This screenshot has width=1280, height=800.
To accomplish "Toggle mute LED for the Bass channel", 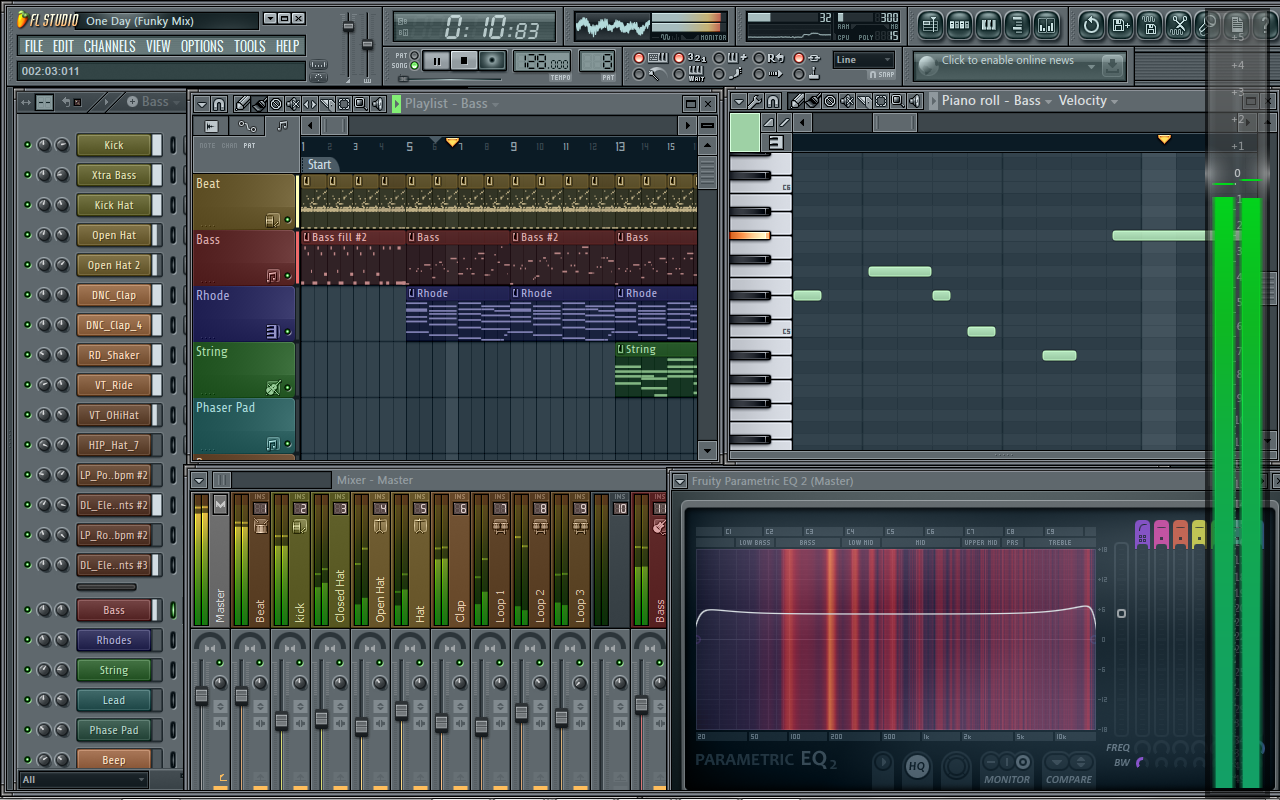I will point(28,610).
